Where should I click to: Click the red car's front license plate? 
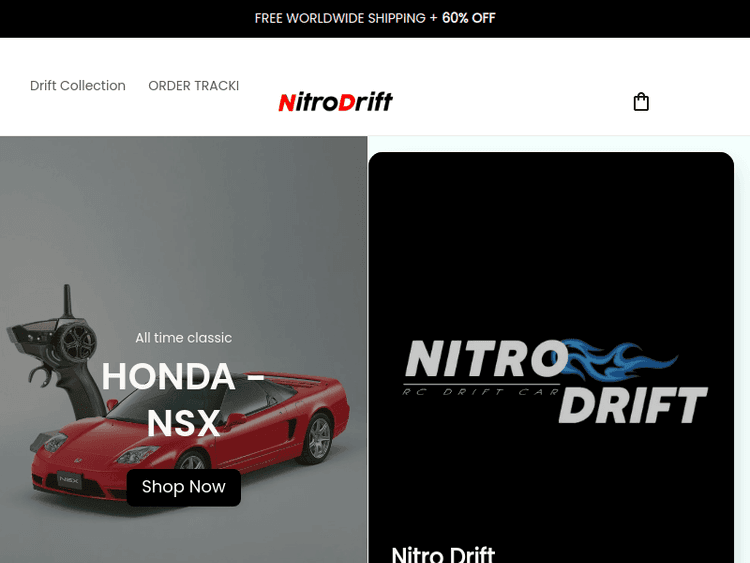(68, 479)
